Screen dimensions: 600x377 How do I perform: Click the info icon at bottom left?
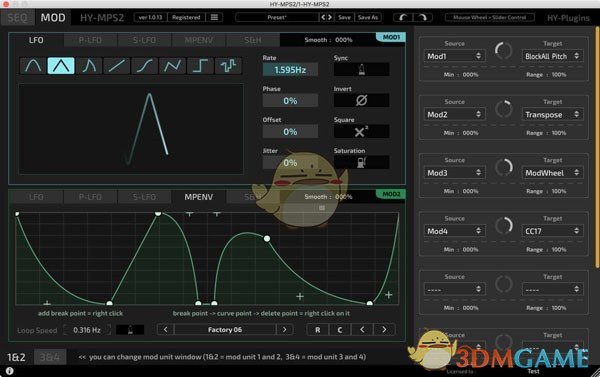coord(10,371)
